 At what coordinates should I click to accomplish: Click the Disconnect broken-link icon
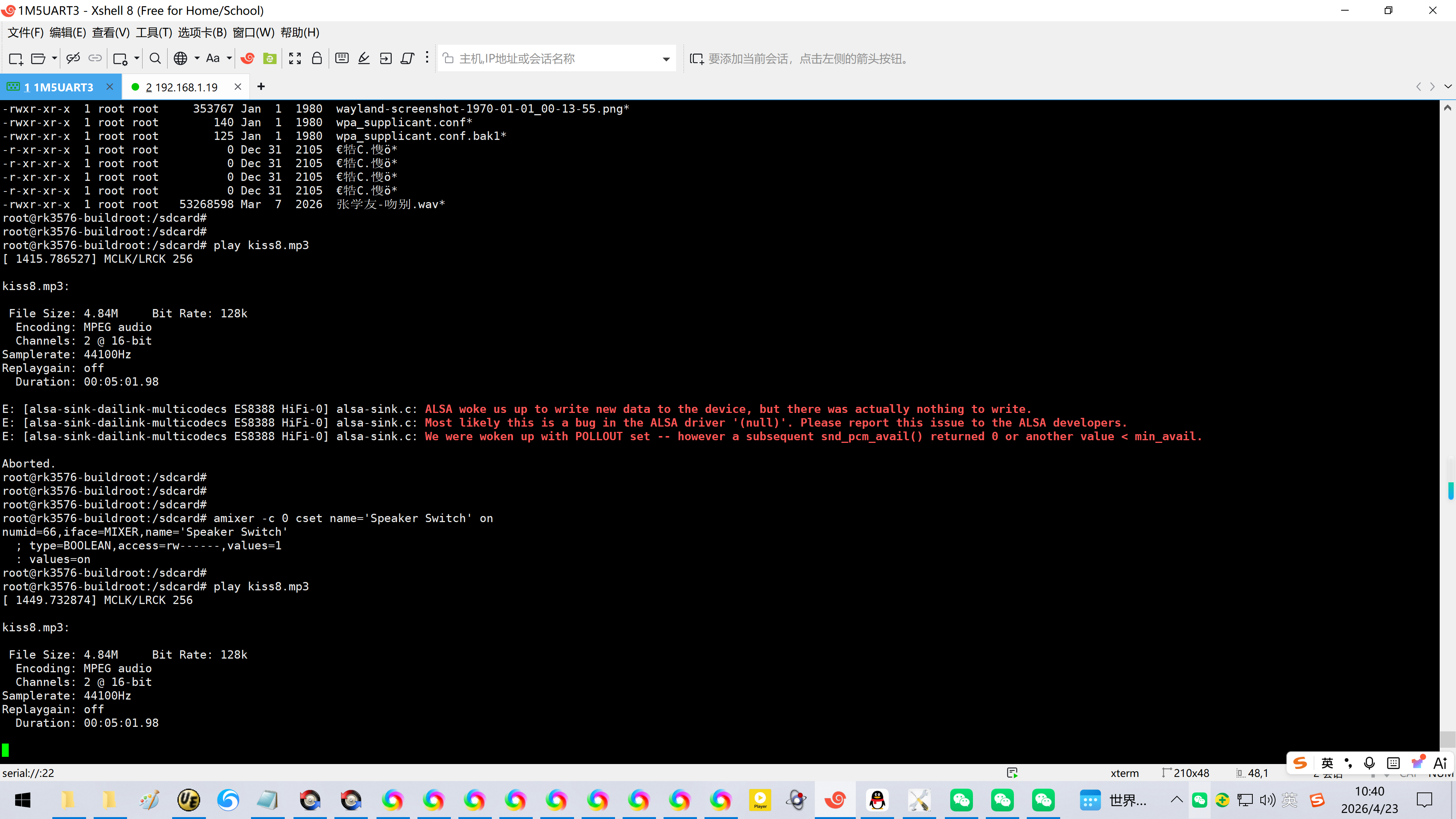coord(73,58)
